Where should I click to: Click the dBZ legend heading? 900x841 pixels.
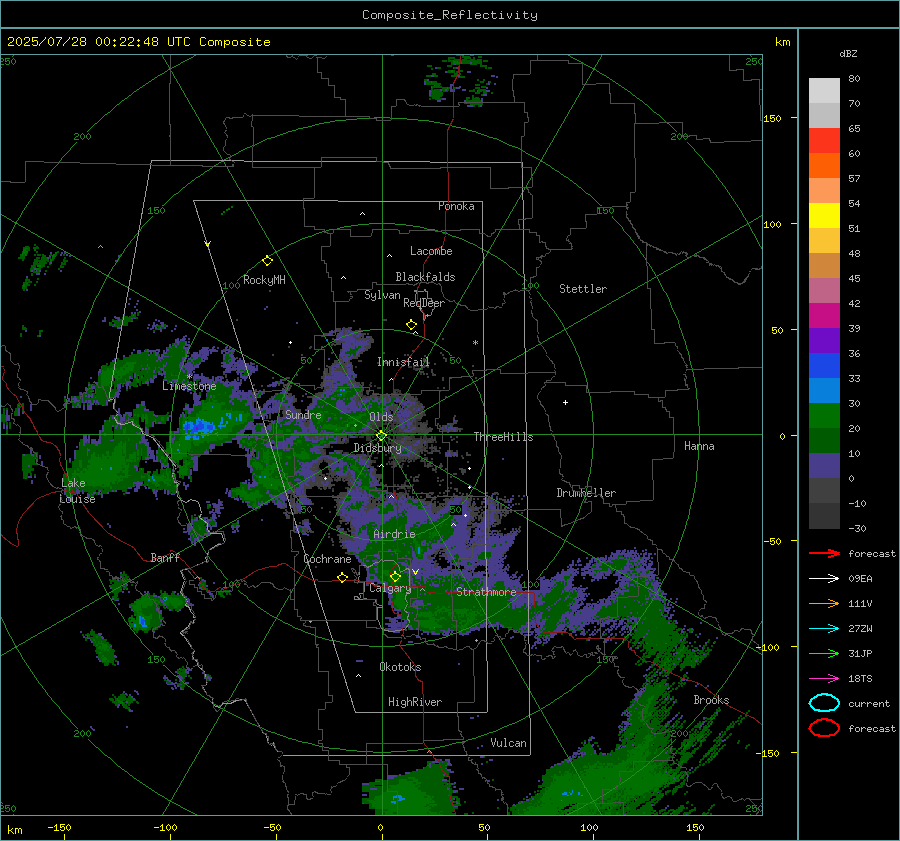pyautogui.click(x=848, y=53)
